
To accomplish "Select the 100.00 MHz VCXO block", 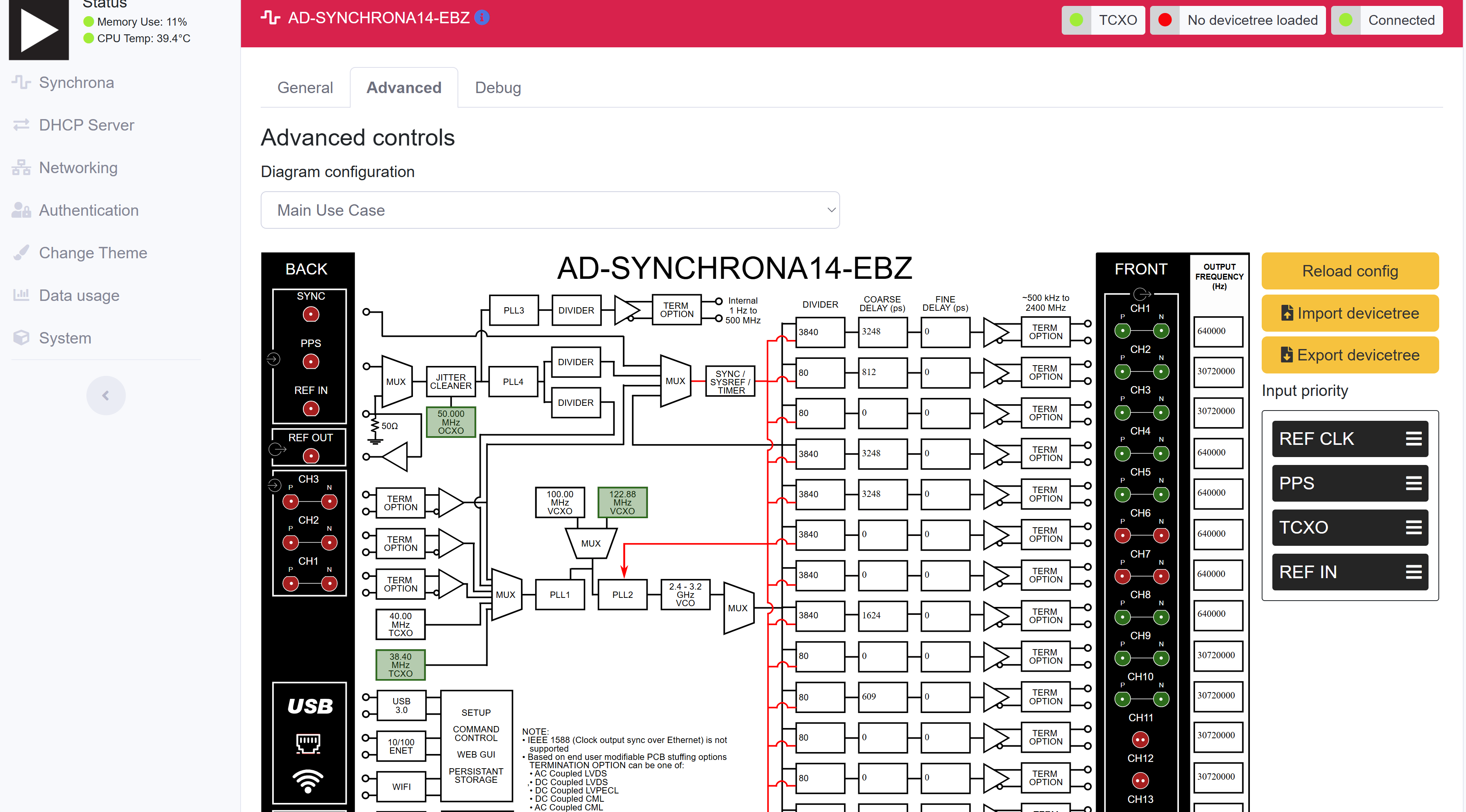I will [x=559, y=502].
